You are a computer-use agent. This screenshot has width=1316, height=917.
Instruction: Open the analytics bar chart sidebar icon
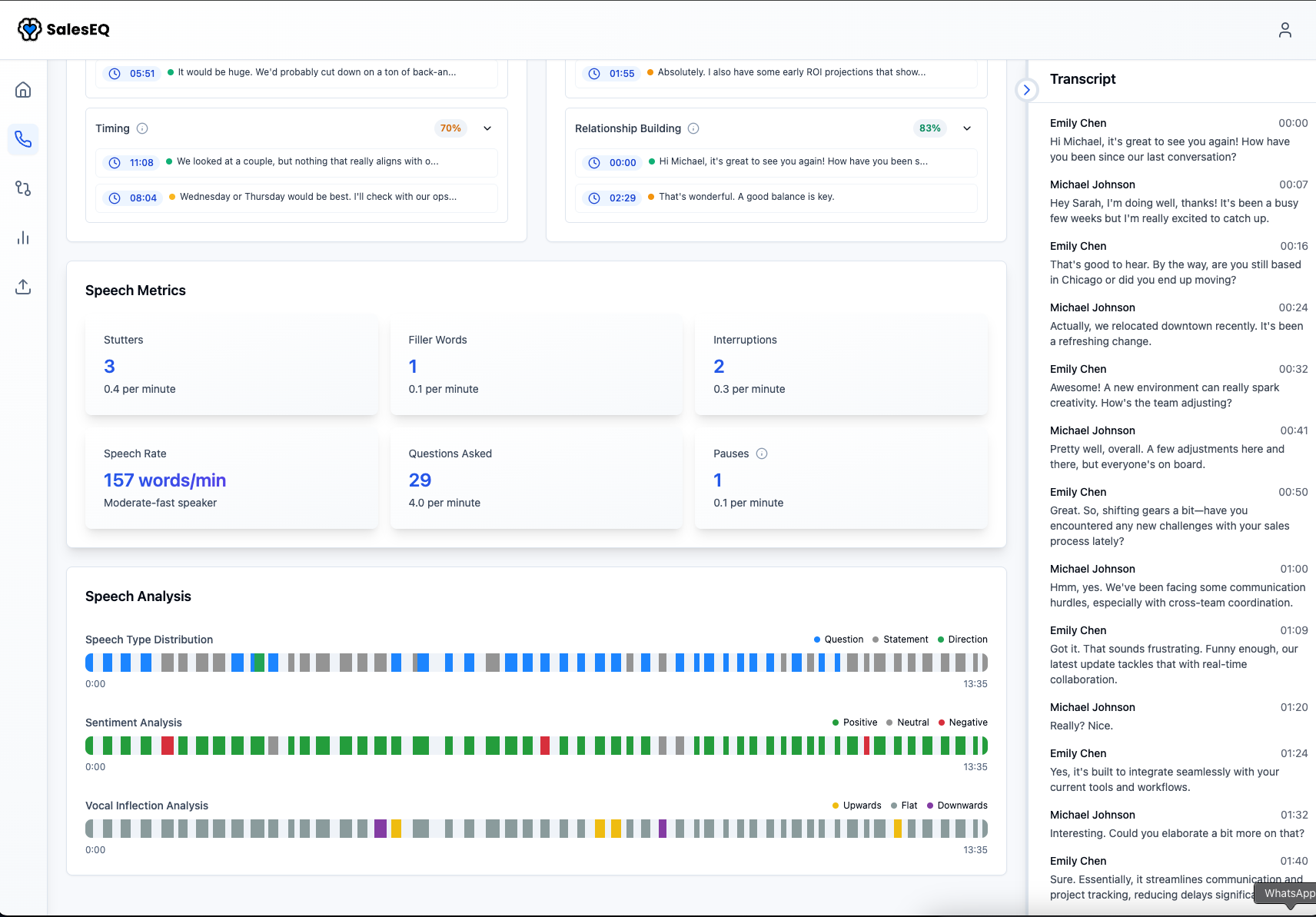click(x=23, y=238)
